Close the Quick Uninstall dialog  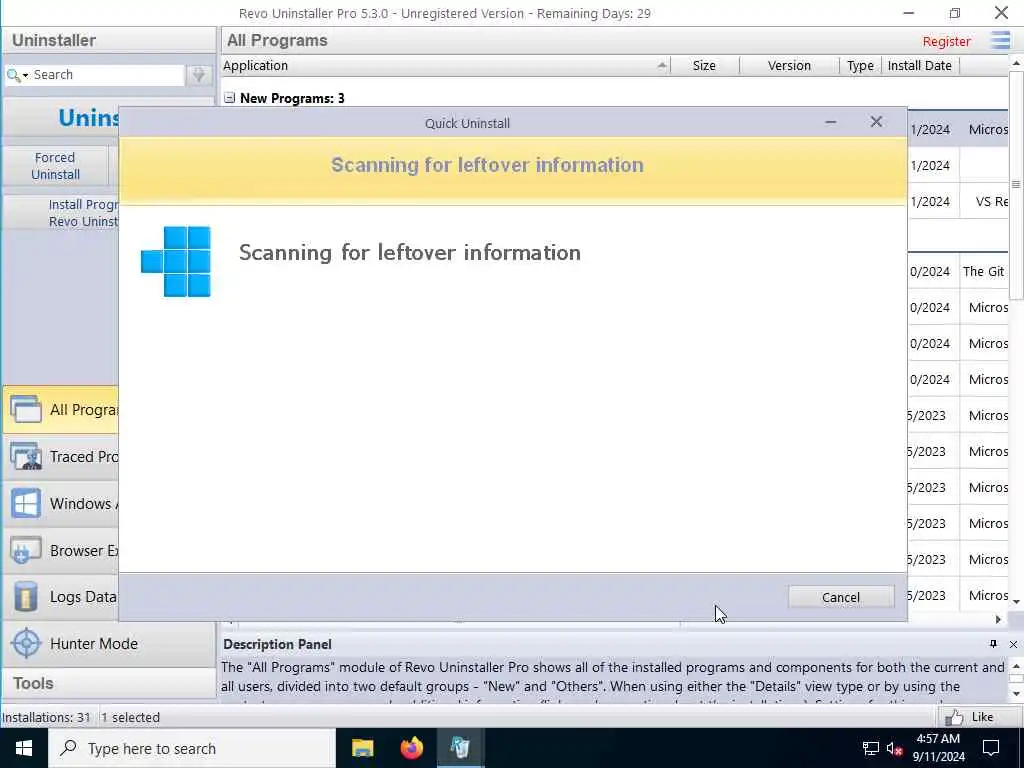pos(876,122)
